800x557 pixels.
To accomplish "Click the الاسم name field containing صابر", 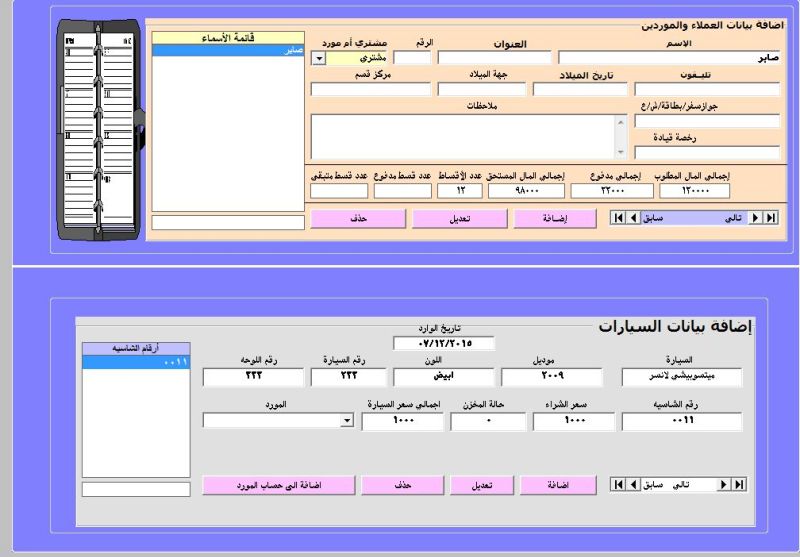I will click(x=669, y=57).
